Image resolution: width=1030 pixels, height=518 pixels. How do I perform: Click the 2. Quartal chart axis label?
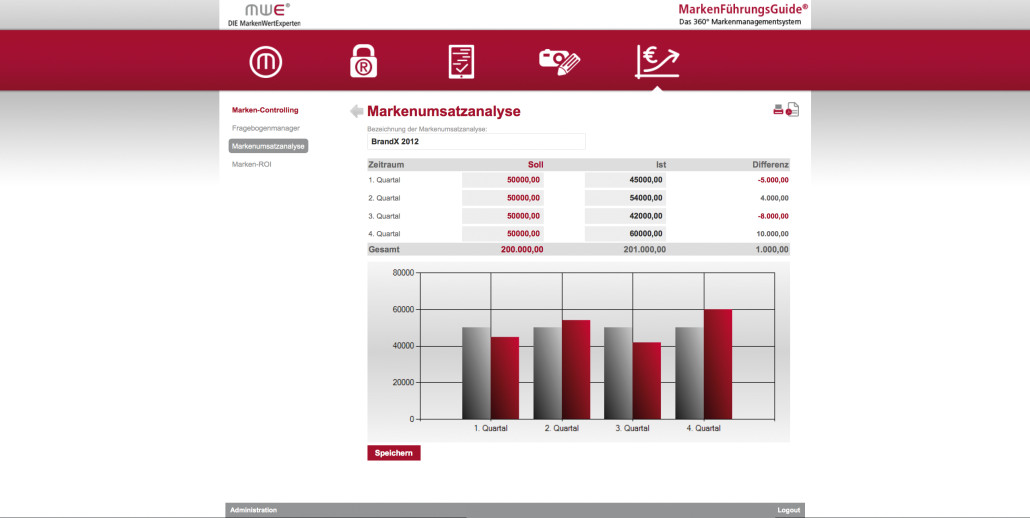coord(562,428)
